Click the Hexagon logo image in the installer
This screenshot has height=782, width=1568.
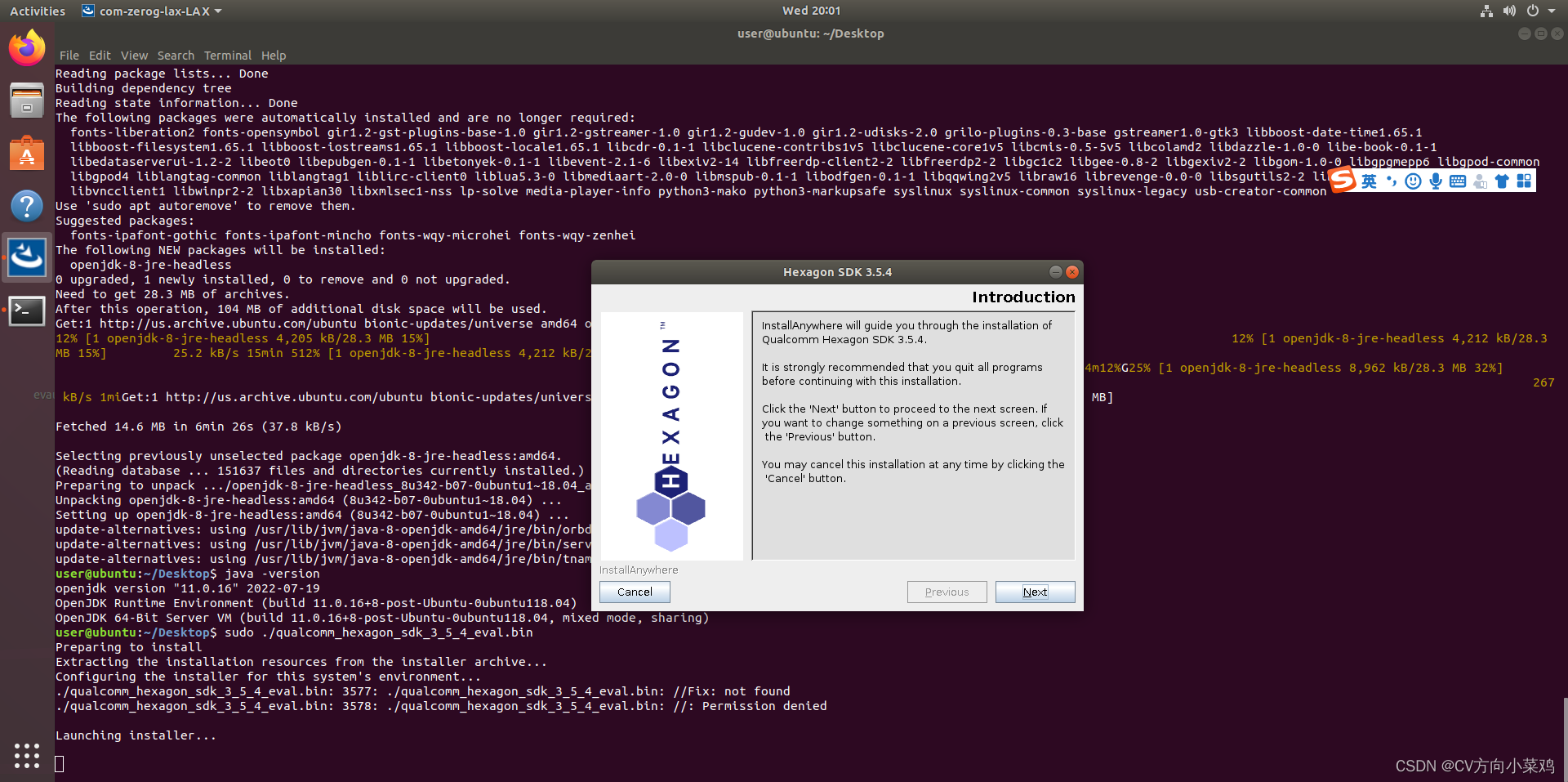671,436
